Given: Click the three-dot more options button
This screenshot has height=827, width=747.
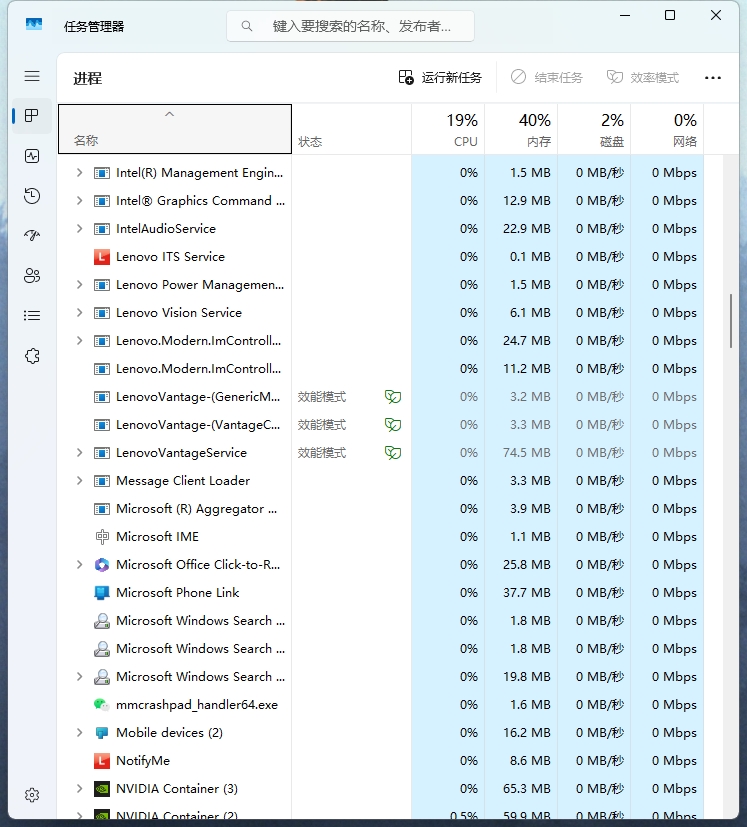Looking at the screenshot, I should tap(713, 78).
